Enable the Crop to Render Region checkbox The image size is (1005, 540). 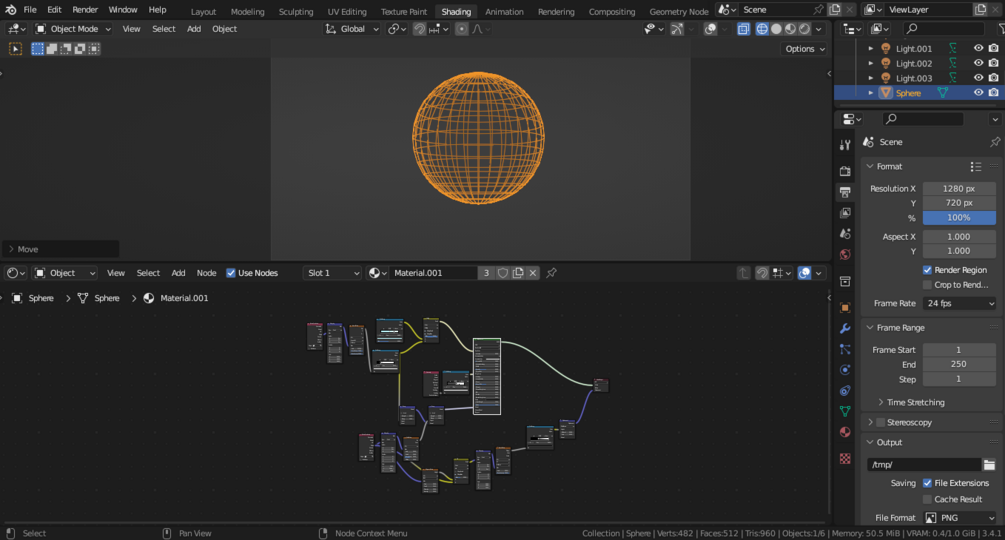pos(927,285)
